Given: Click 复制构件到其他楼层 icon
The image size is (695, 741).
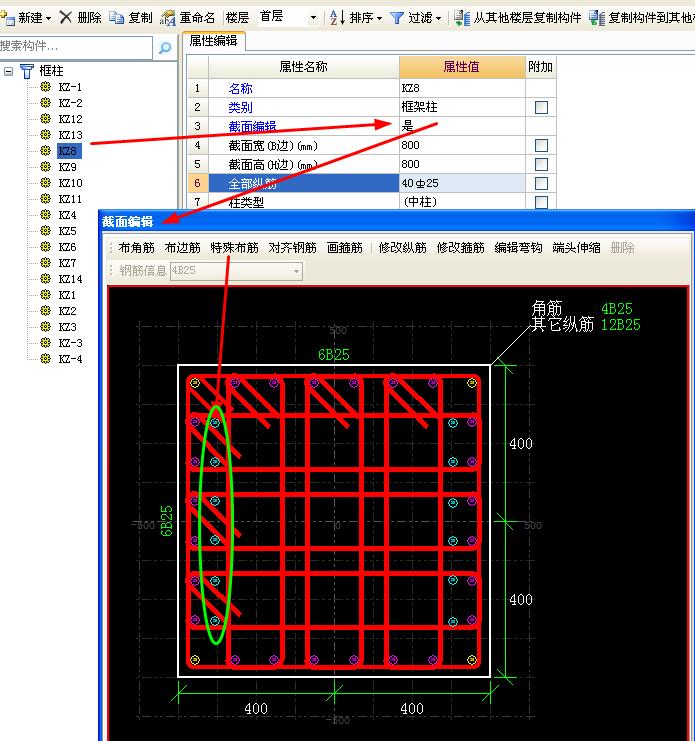Looking at the screenshot, I should point(597,18).
